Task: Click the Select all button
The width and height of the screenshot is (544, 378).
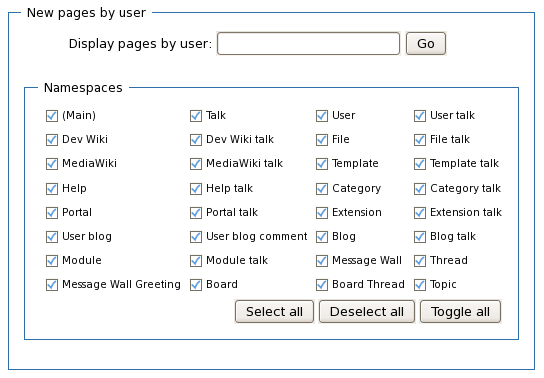Action: 274,312
